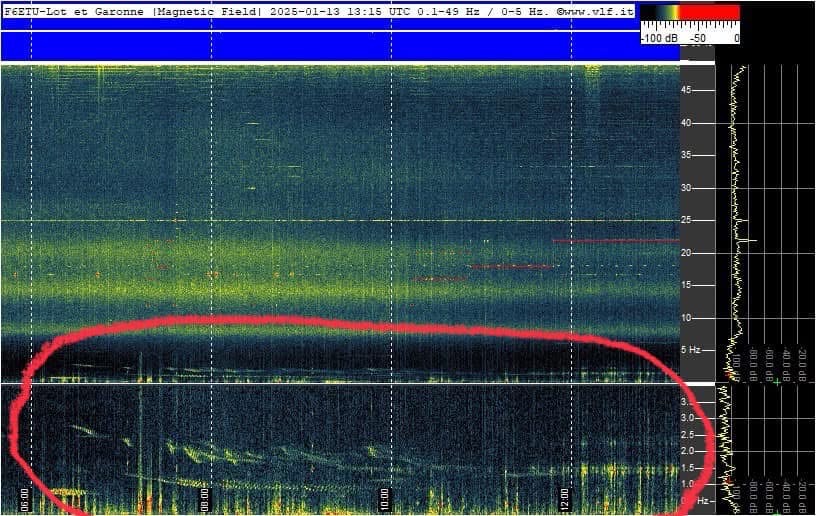
Task: Click the -100 dB scale label
Action: 658,37
